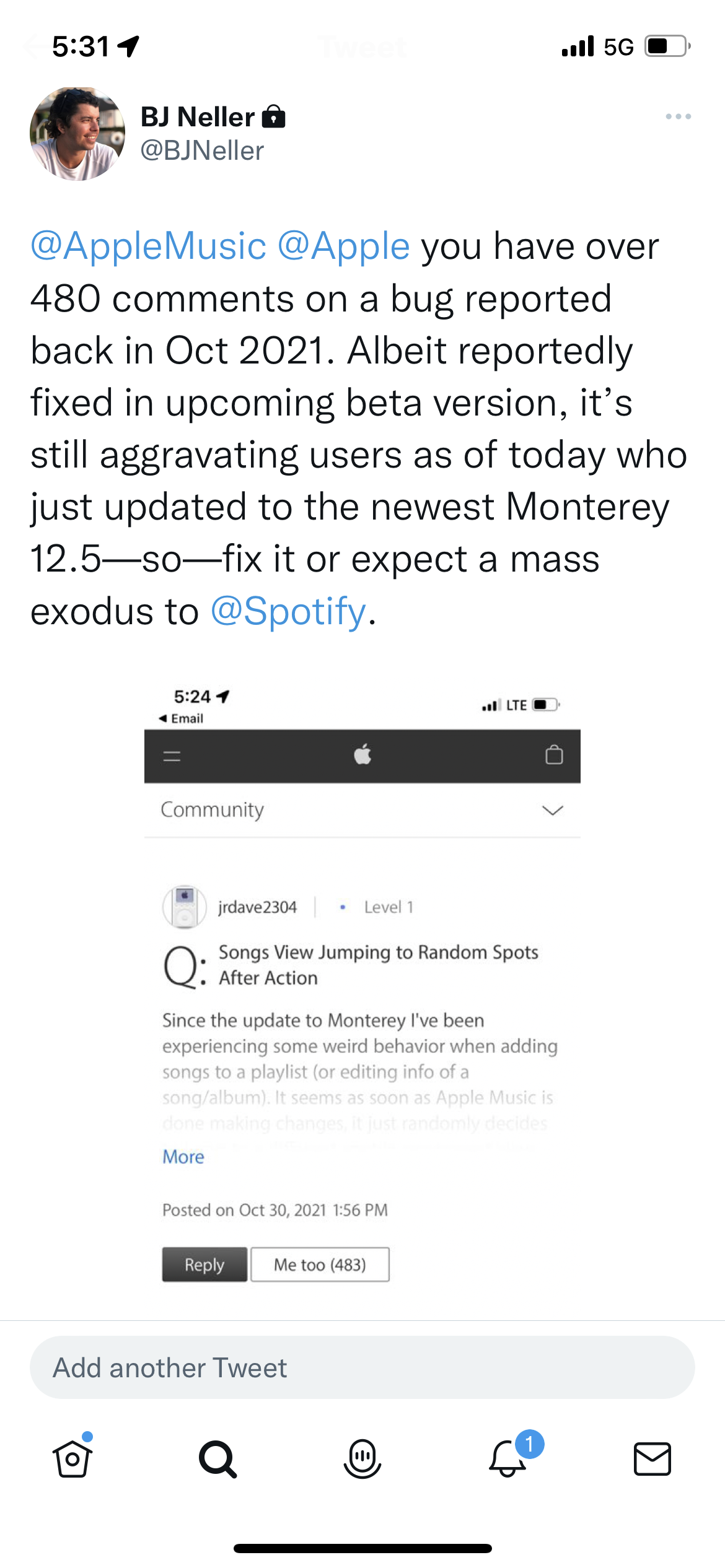This screenshot has width=725, height=1568.
Task: Tap the Search magnifier icon
Action: coord(217,1458)
